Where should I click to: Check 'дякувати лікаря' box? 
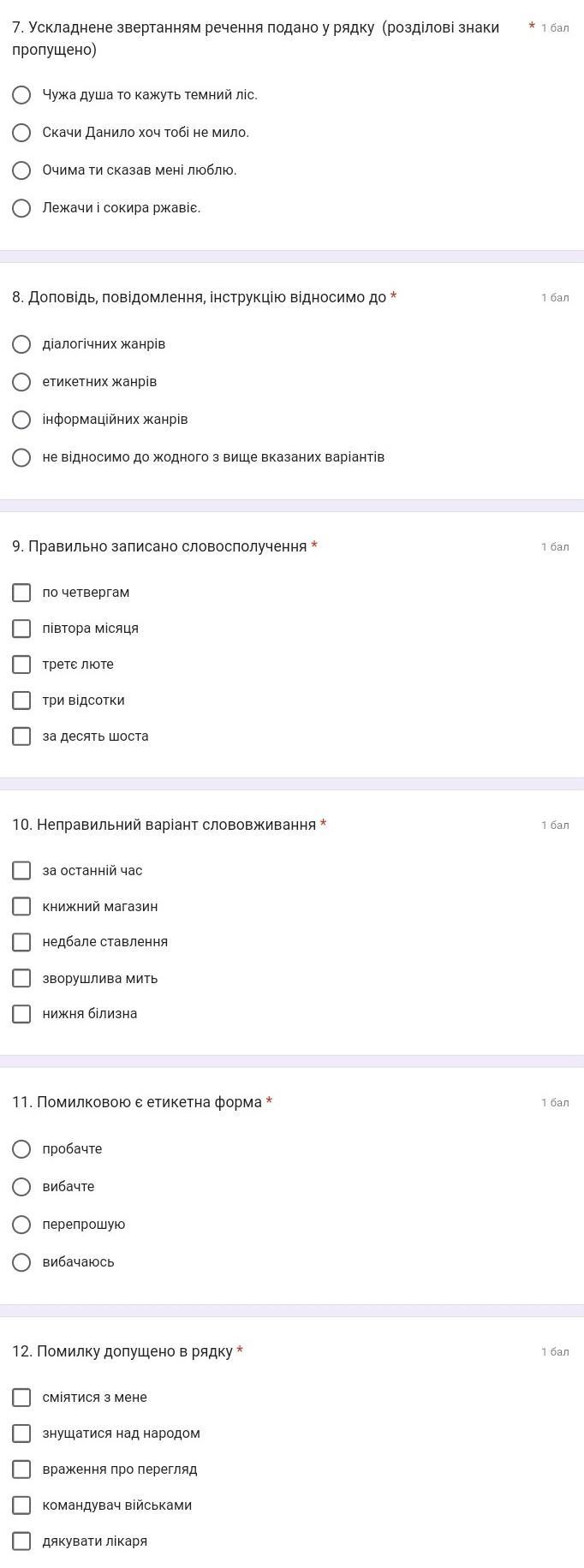click(21, 1541)
